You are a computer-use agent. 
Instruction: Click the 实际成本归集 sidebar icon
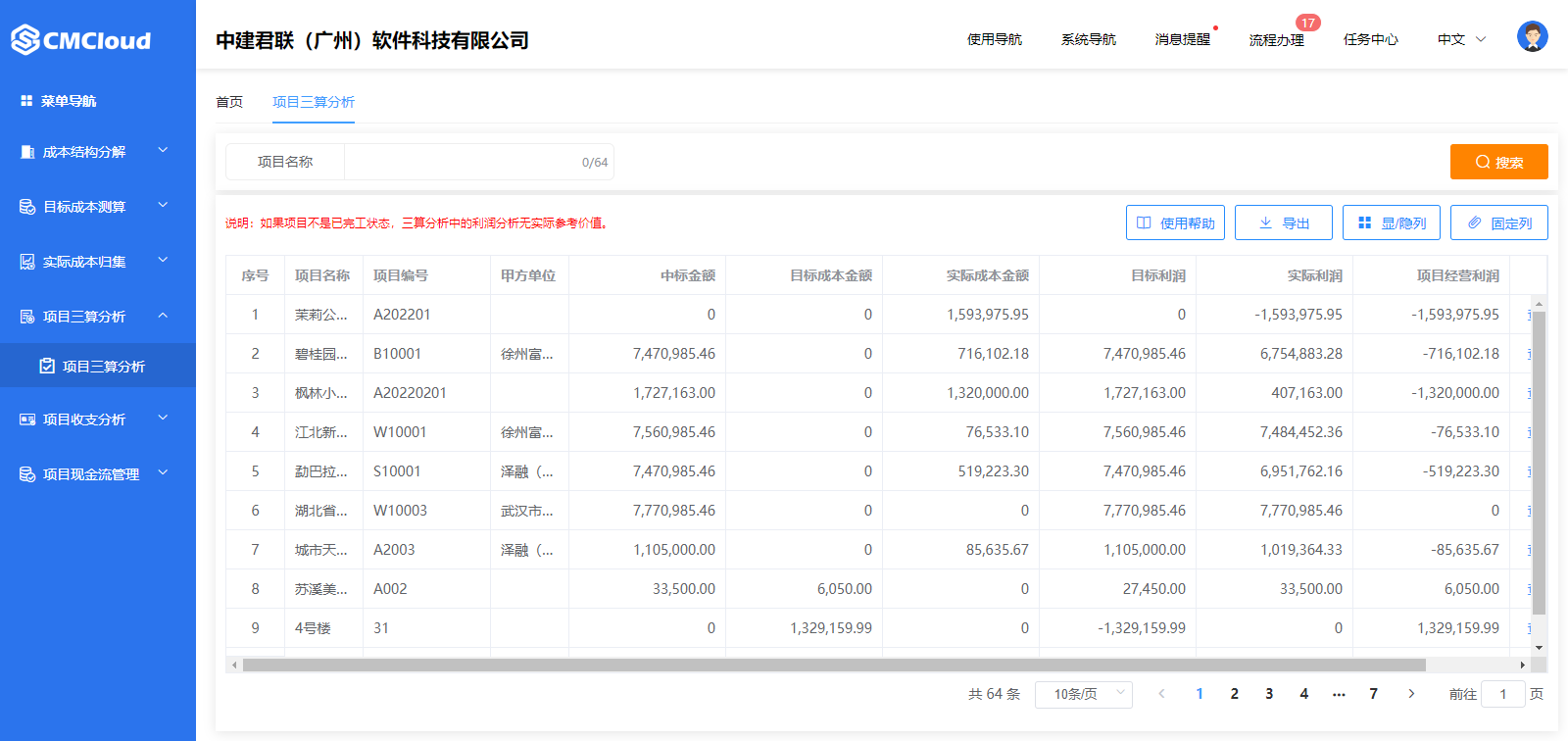pos(27,262)
